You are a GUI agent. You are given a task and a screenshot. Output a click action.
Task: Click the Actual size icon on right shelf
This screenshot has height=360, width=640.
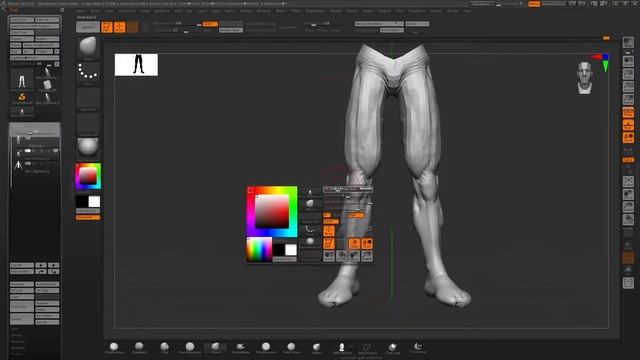coord(628,87)
